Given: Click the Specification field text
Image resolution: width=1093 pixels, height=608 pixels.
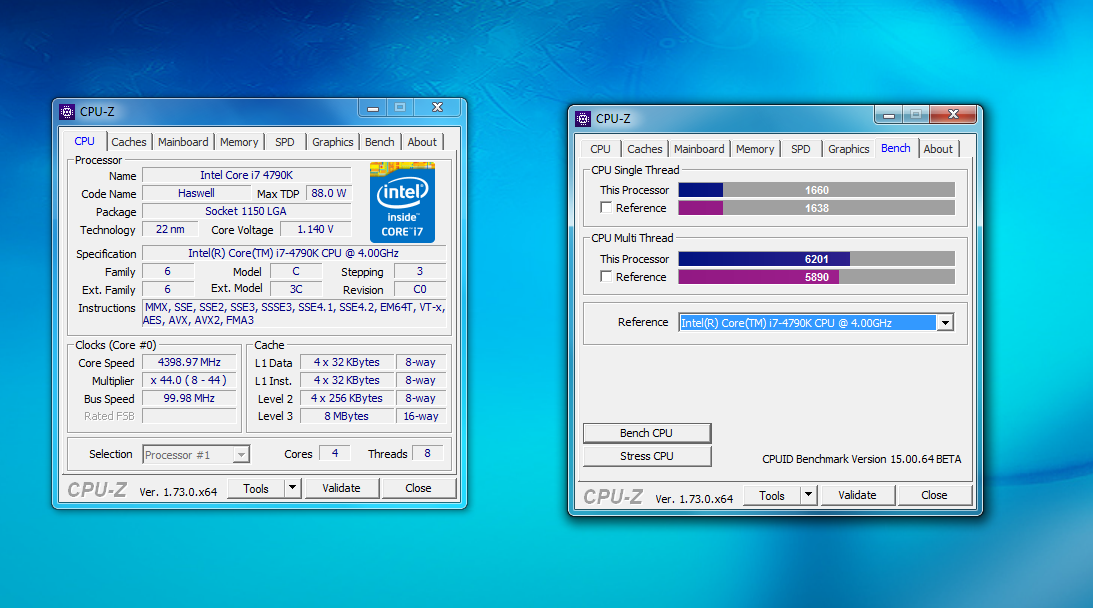Looking at the screenshot, I should point(293,253).
